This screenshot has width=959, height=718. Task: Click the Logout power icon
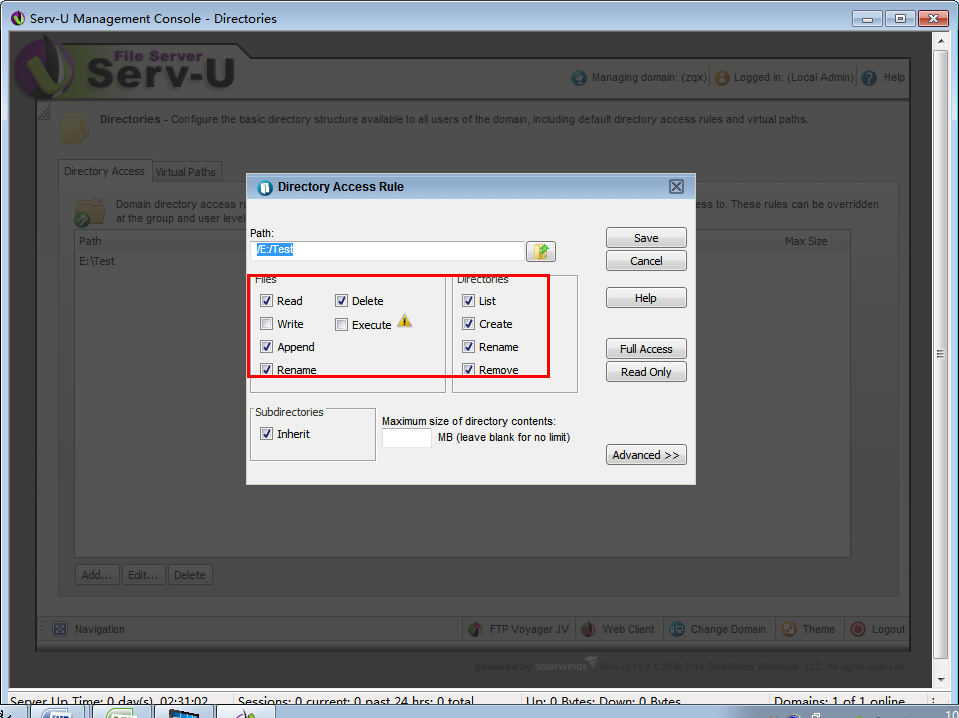858,629
